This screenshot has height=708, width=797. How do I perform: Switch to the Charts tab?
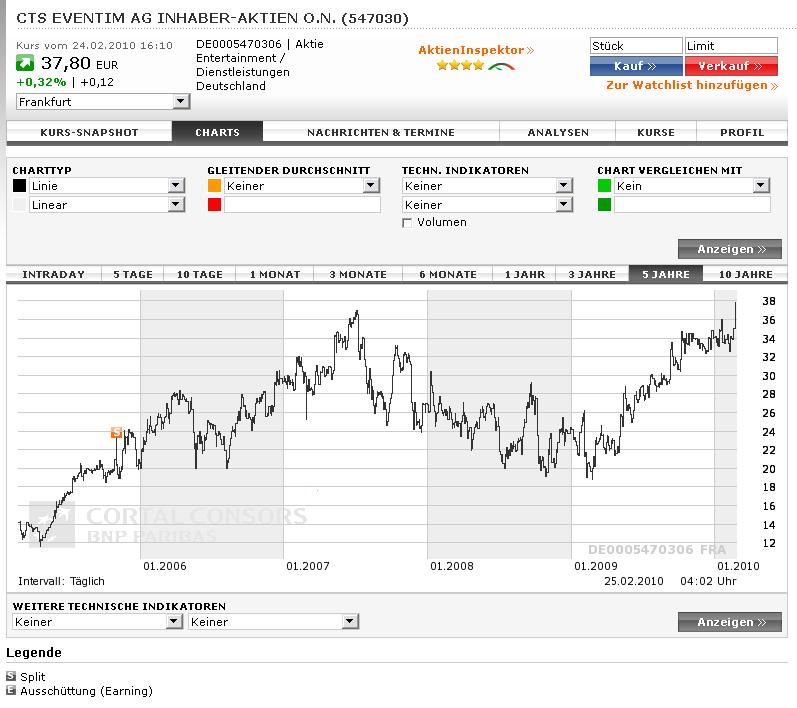pos(218,133)
